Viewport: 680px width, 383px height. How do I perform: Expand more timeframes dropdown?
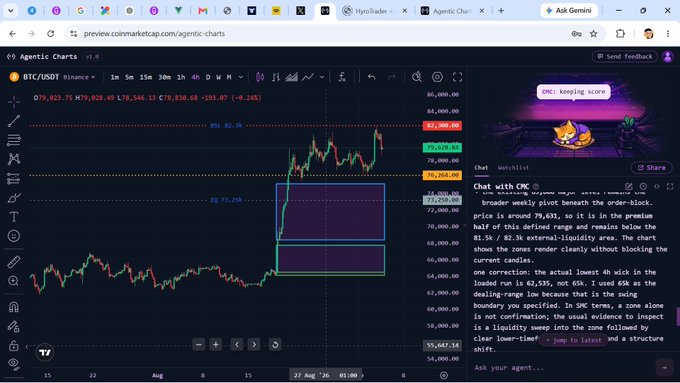pyautogui.click(x=241, y=77)
